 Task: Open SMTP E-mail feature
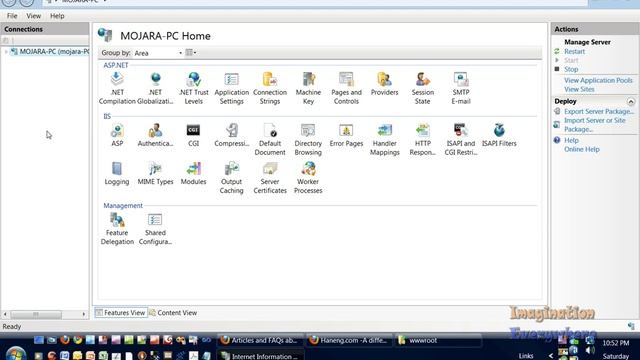461,88
